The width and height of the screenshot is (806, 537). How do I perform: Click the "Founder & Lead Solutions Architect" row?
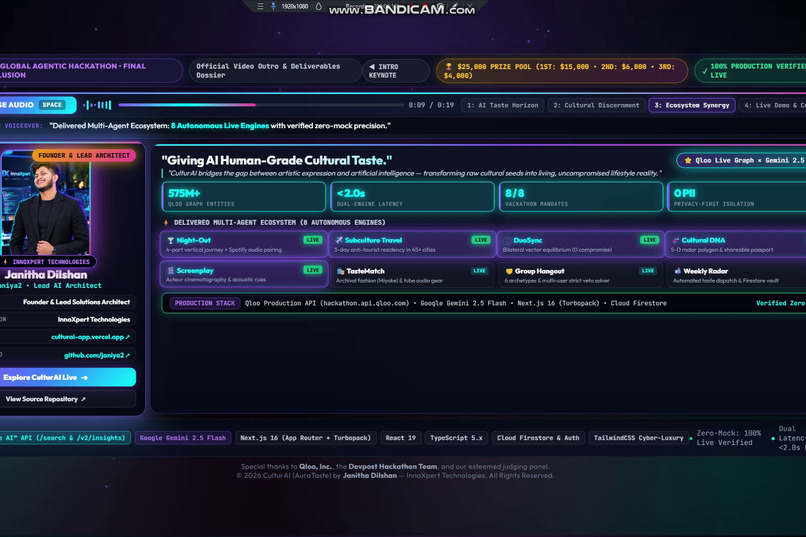pos(68,302)
